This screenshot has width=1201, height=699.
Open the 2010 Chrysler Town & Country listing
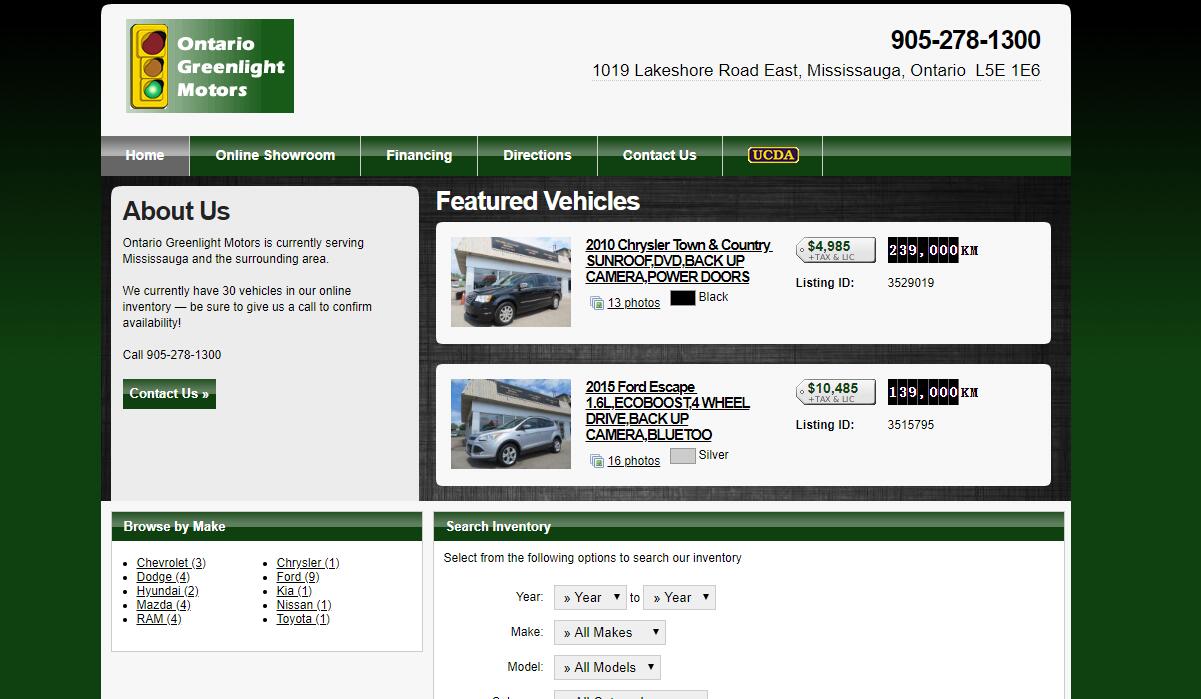tap(678, 261)
